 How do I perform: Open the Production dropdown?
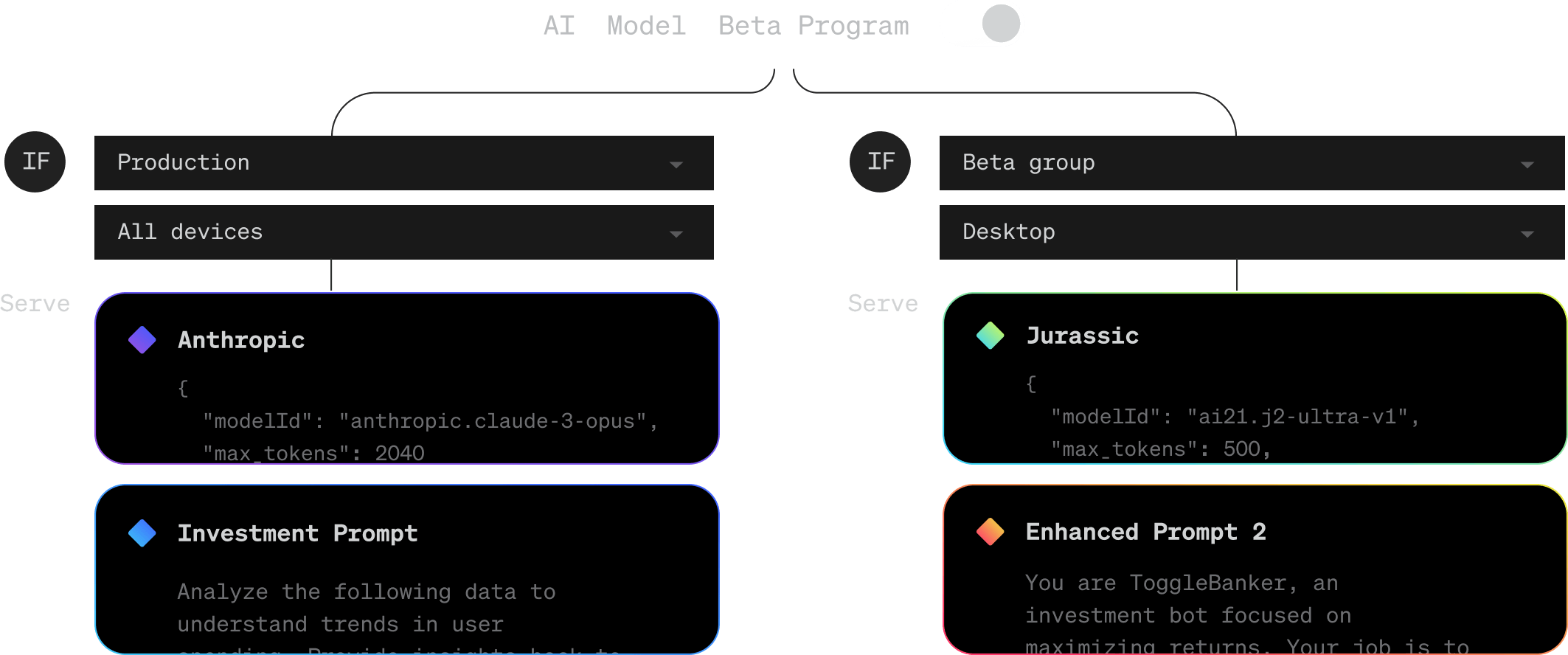(404, 163)
